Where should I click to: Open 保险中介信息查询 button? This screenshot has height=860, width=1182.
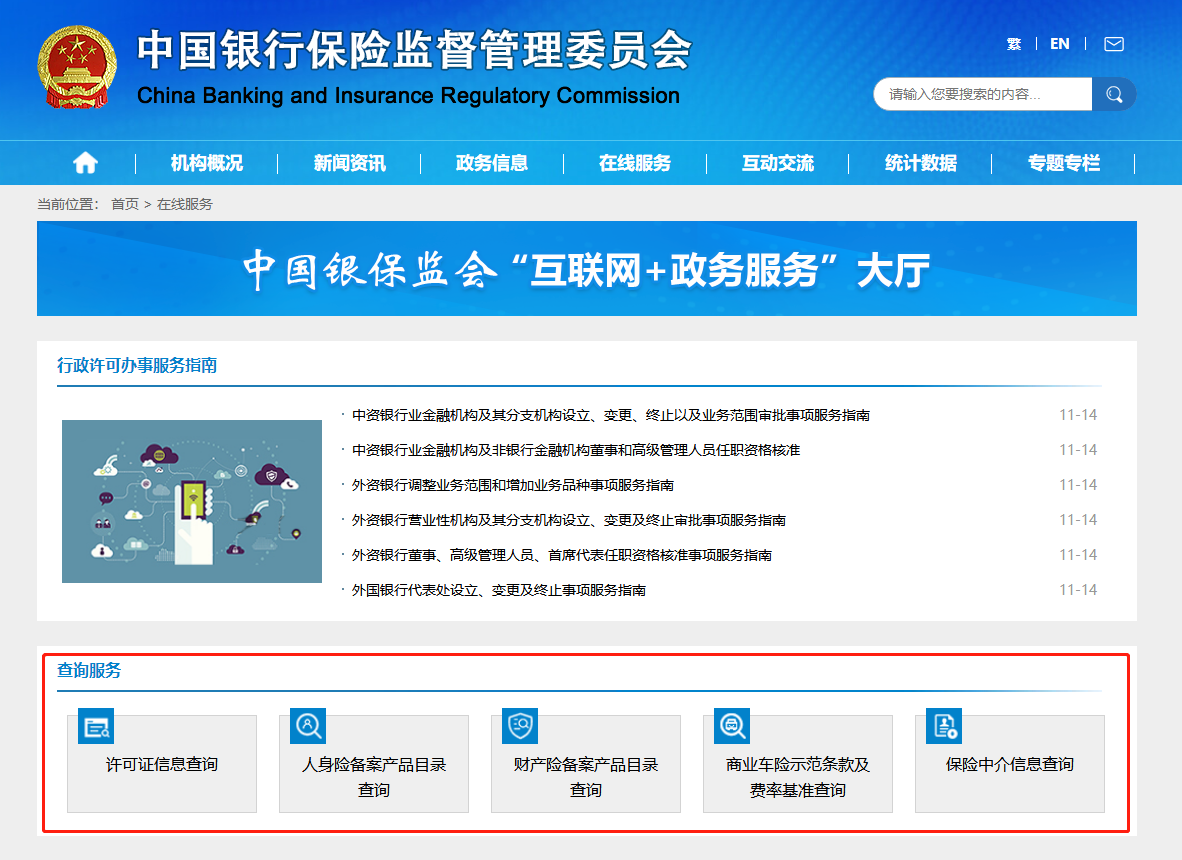point(1010,764)
